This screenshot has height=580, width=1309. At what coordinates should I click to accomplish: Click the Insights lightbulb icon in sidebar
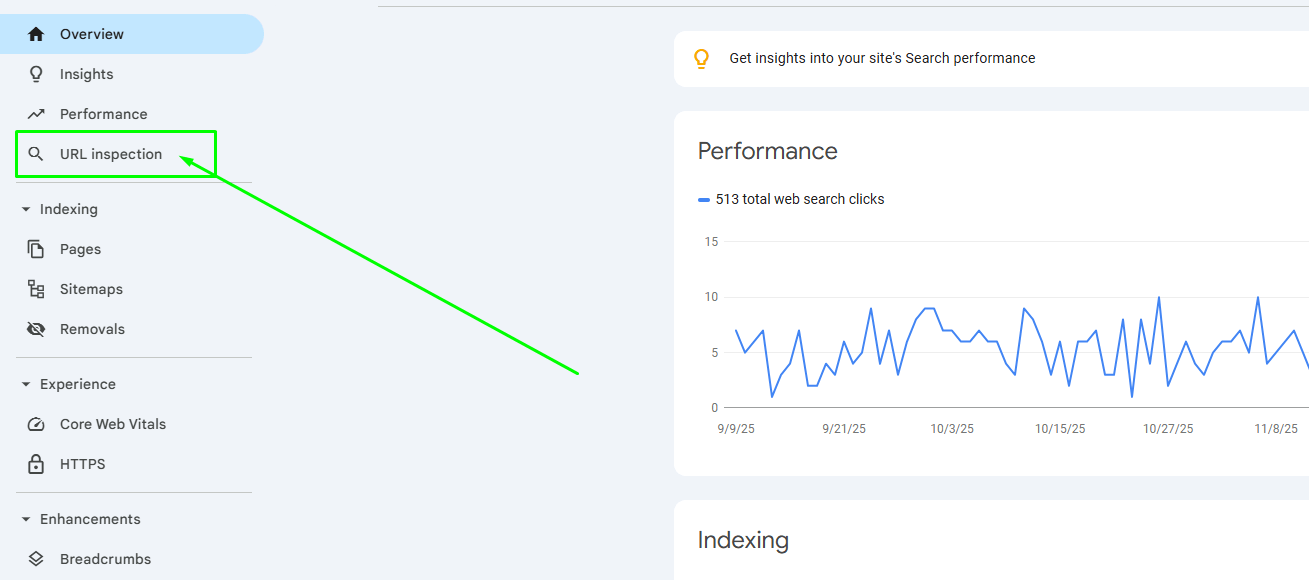(36, 74)
